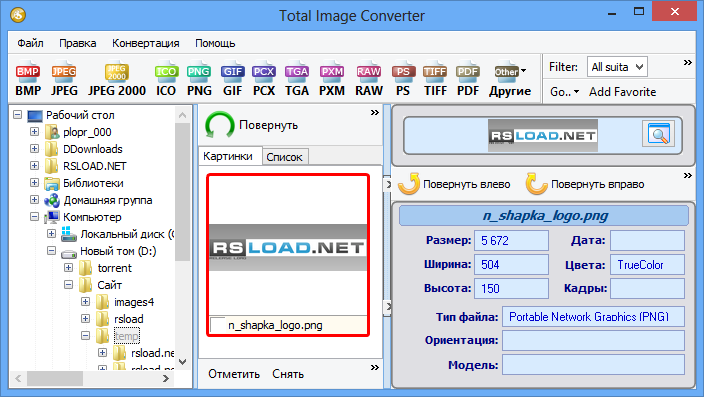
Task: Convert to RAW format
Action: point(369,80)
